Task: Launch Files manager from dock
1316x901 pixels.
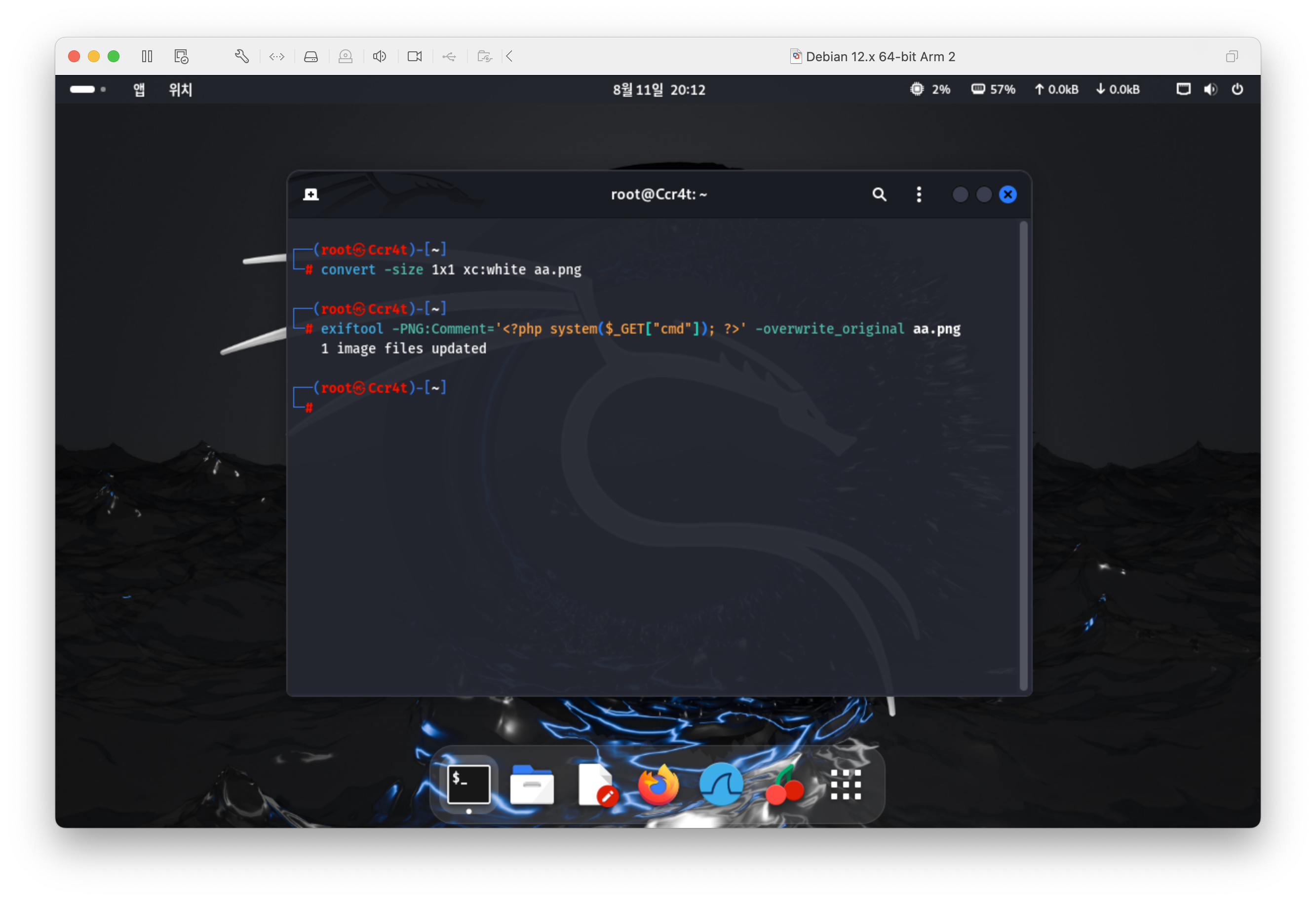Action: [x=532, y=785]
